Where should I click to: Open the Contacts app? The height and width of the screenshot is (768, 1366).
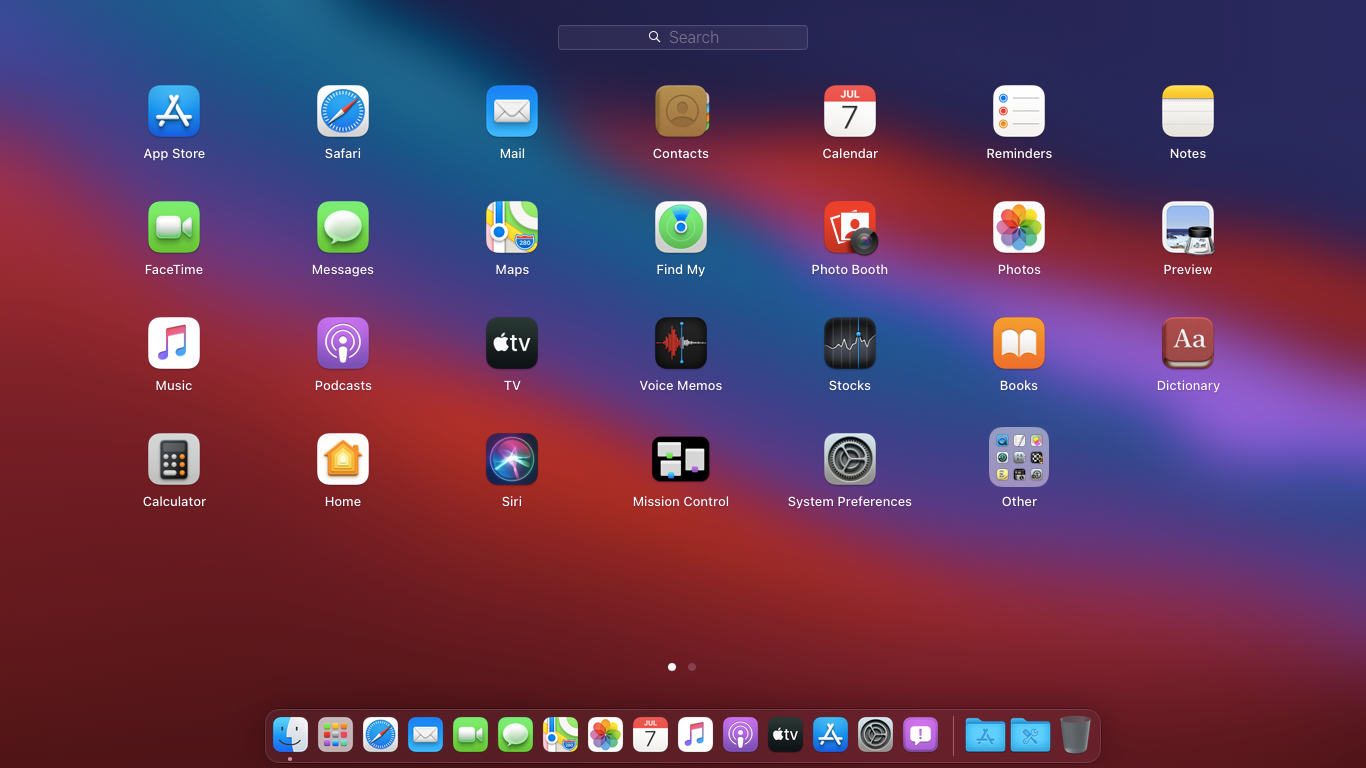(681, 111)
